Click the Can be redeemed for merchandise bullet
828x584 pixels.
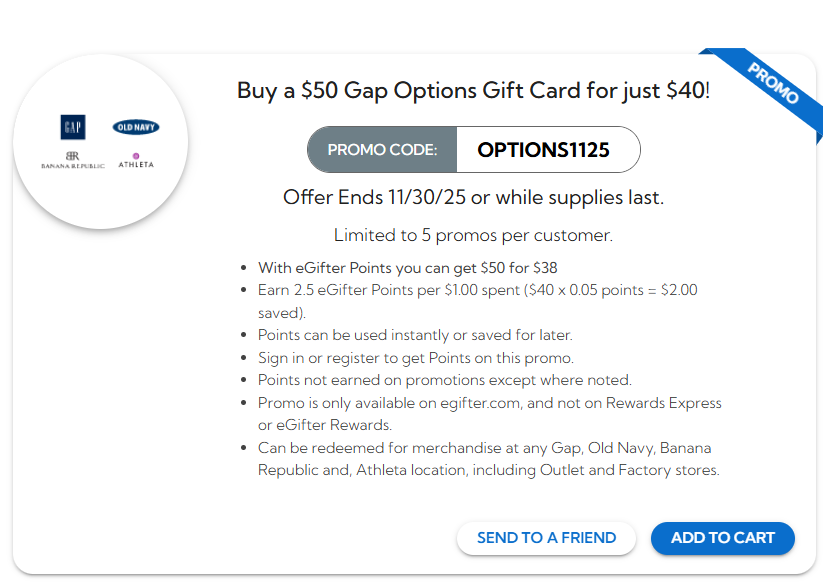[485, 448]
